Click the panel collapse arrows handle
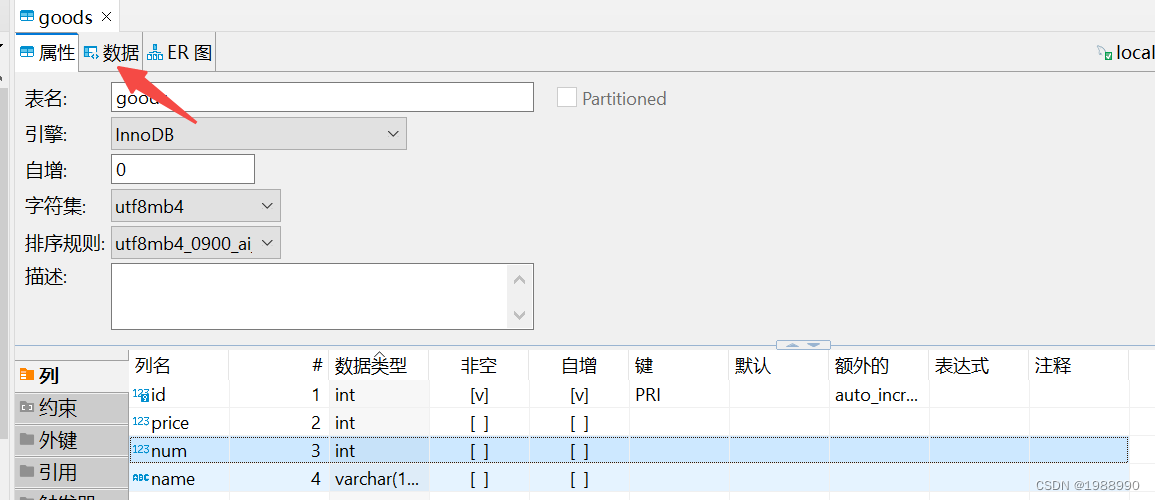 click(803, 345)
